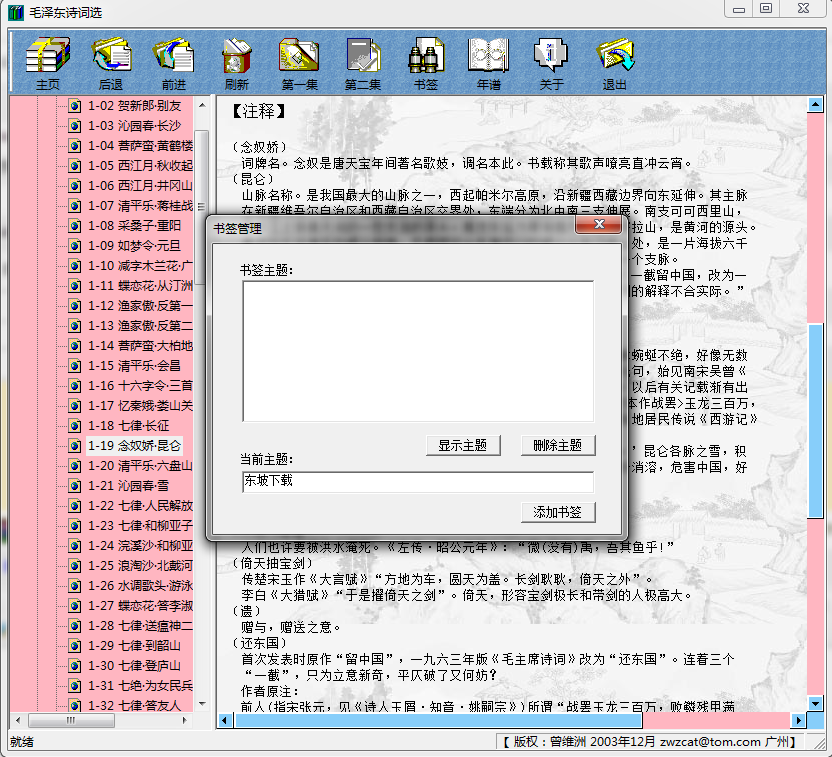Open 书签 bookmarks binoculars icon
The width and height of the screenshot is (832, 757).
[426, 63]
